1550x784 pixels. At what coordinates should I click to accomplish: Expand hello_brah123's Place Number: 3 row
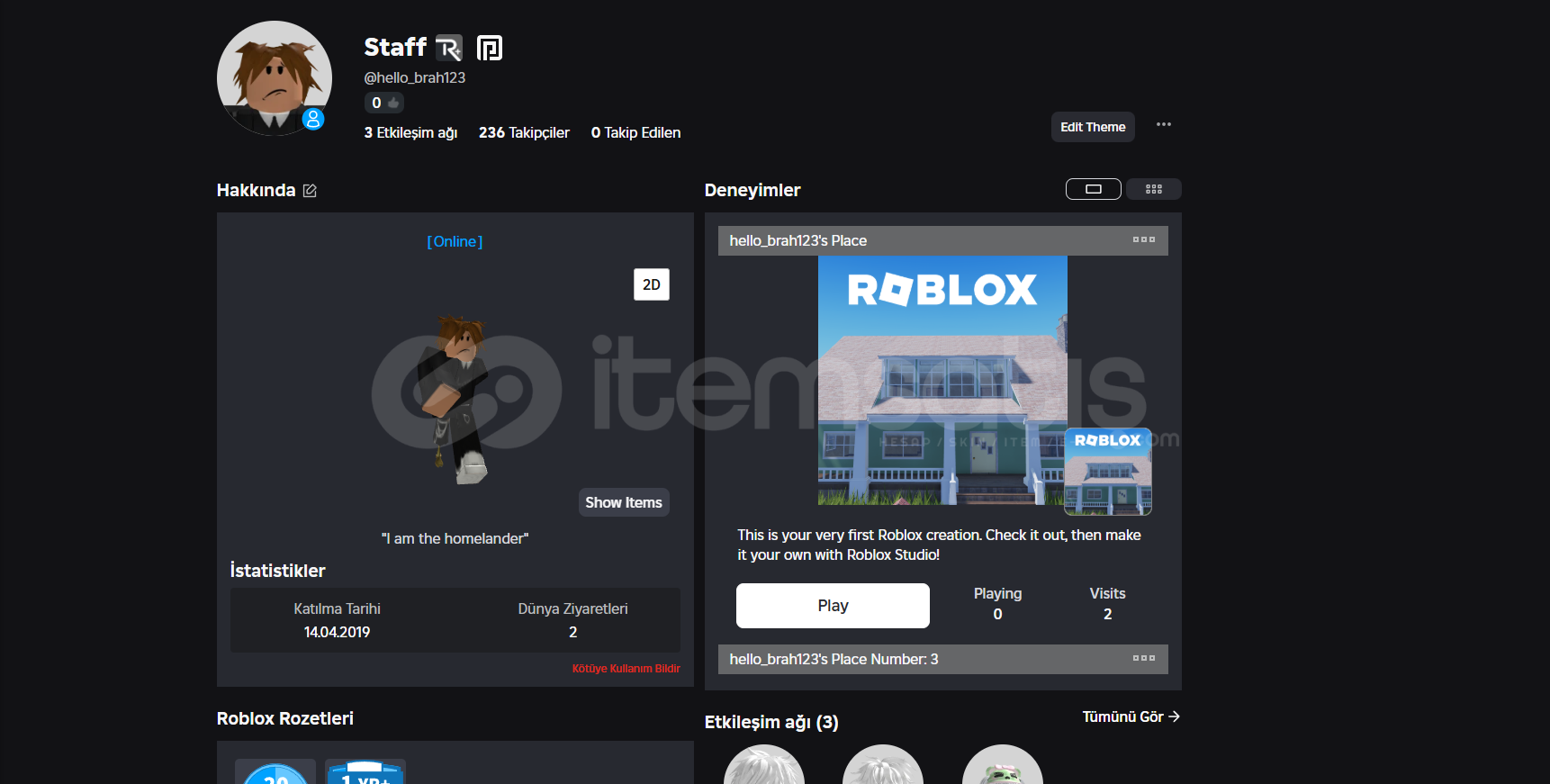[943, 659]
